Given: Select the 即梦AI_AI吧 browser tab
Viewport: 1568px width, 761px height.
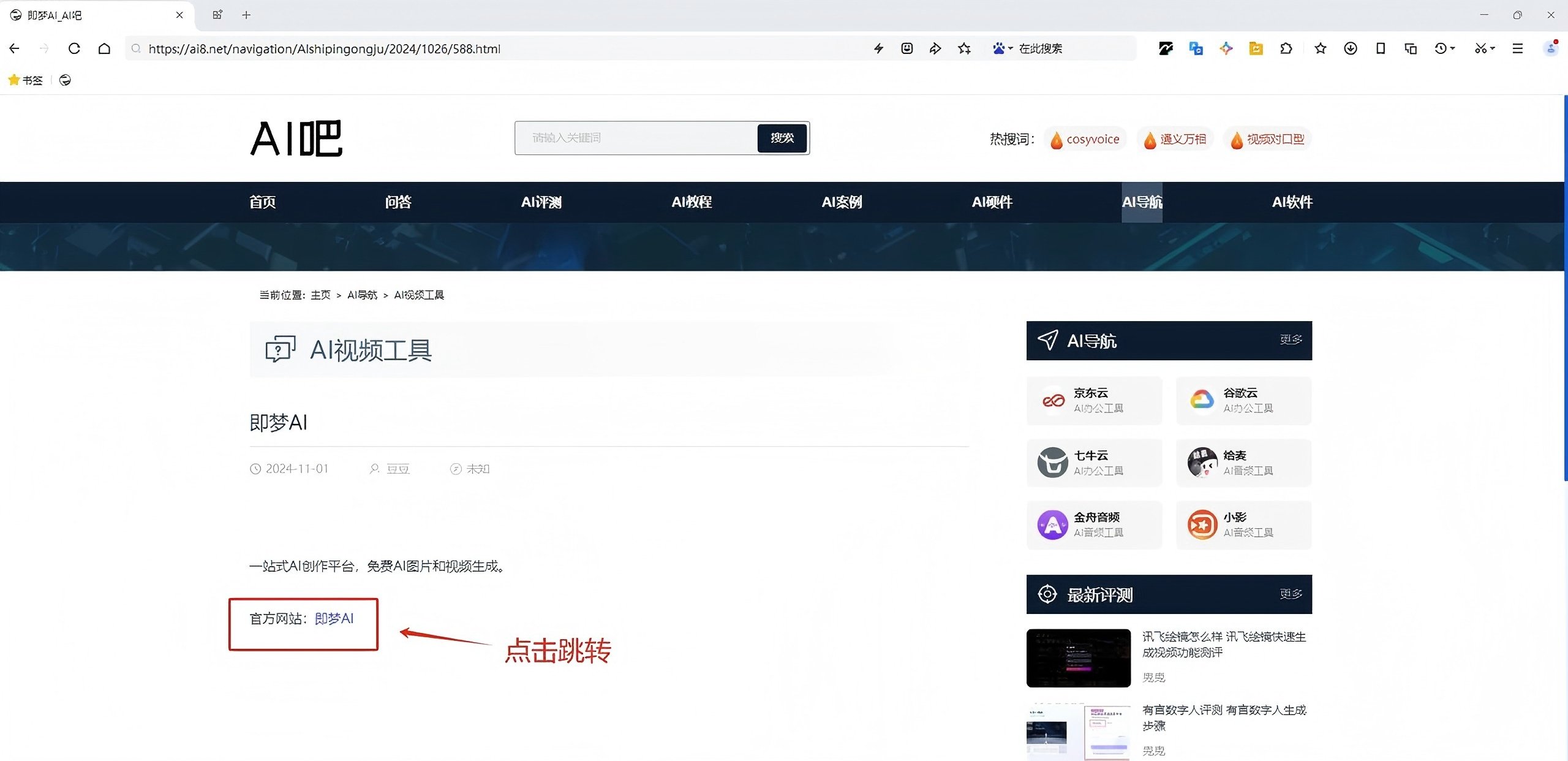Looking at the screenshot, I should (x=92, y=15).
